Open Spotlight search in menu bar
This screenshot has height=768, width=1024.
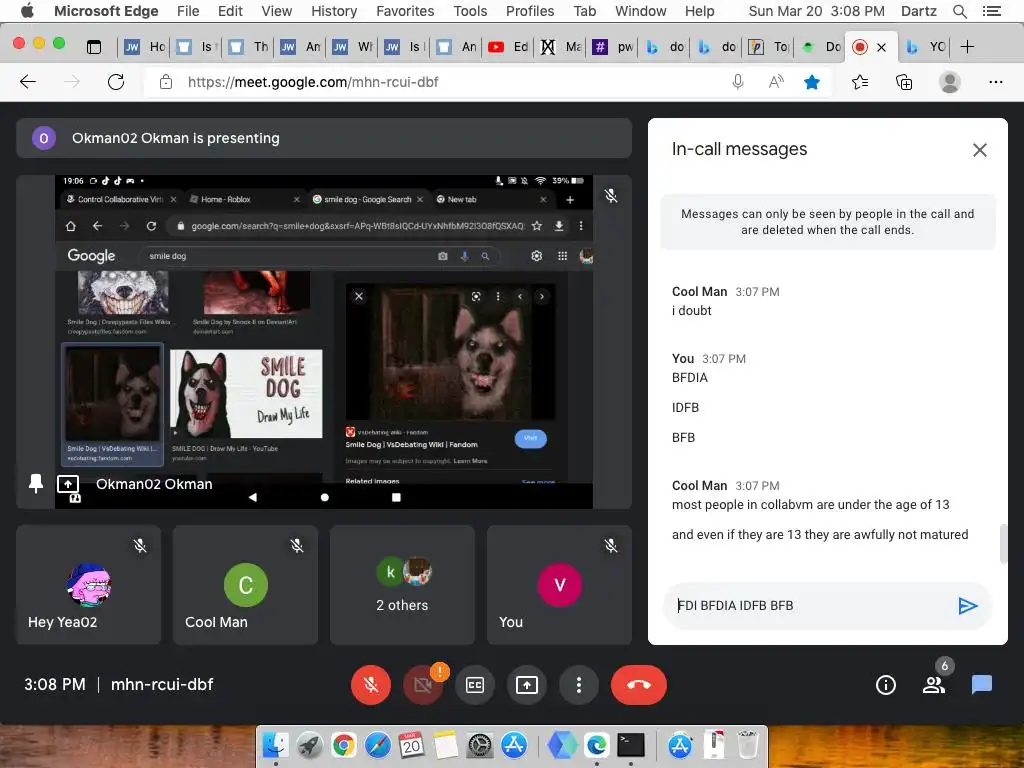pos(959,11)
